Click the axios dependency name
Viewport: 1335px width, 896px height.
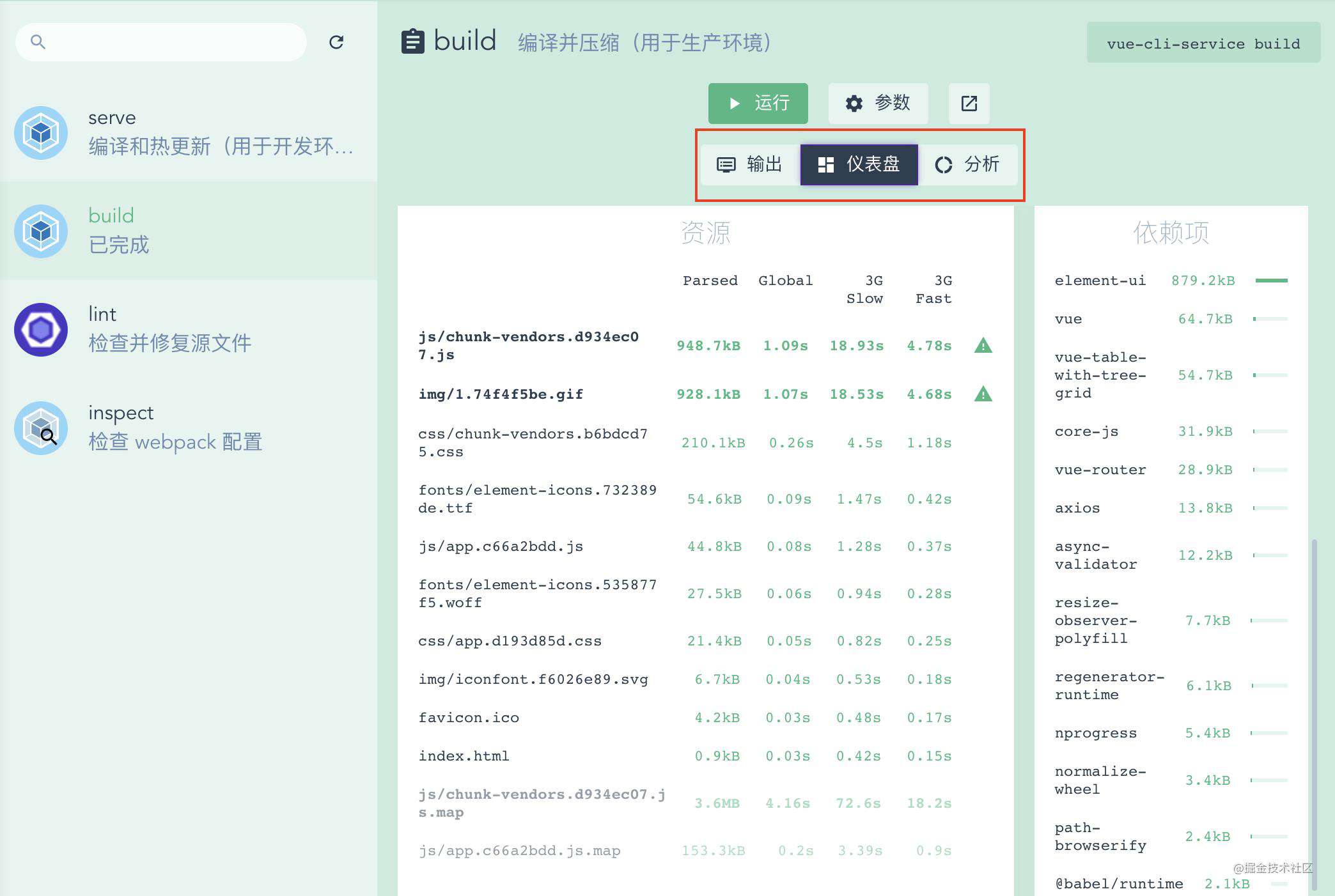(1077, 508)
